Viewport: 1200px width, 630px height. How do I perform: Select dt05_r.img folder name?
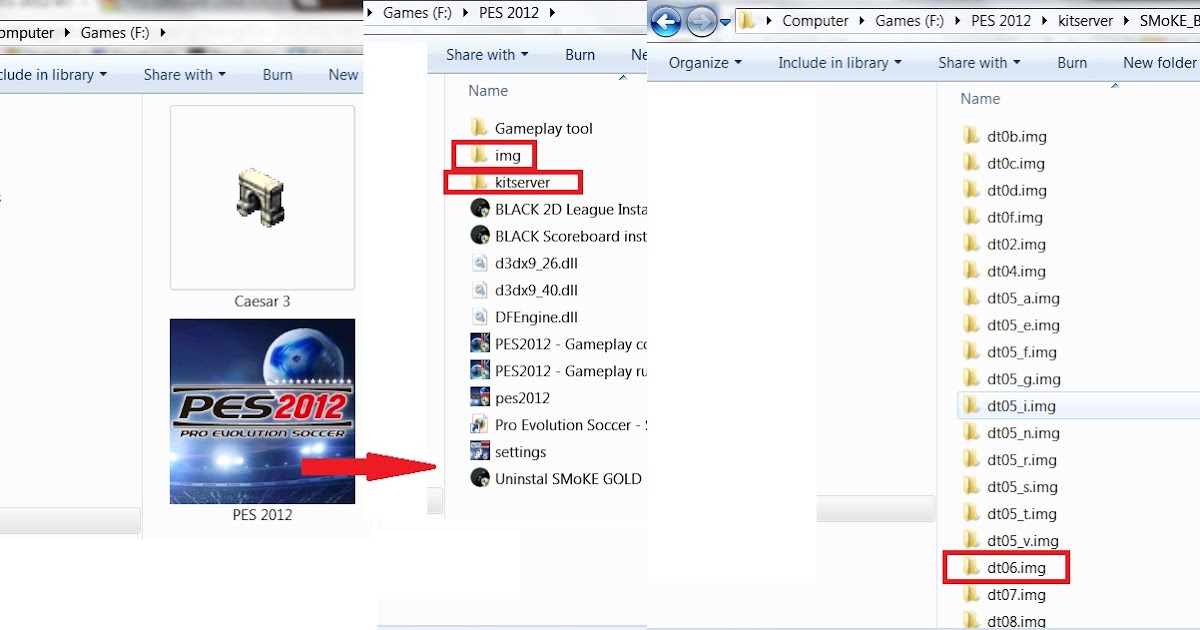1022,460
